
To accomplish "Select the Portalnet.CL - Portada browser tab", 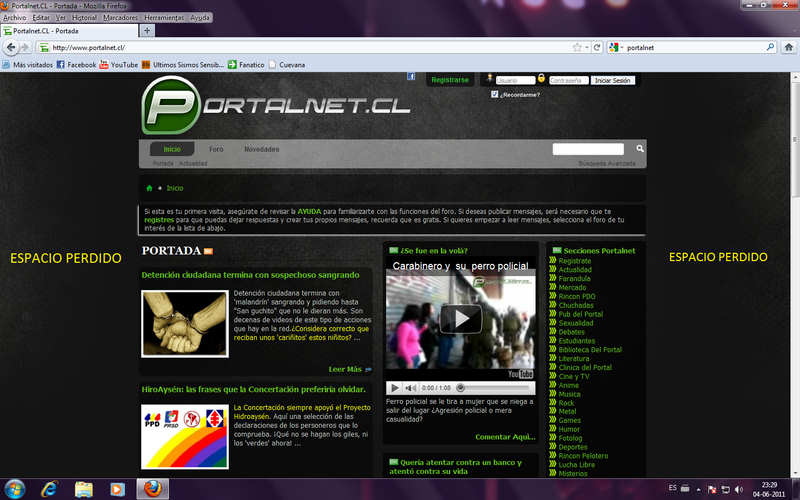I will click(x=69, y=31).
